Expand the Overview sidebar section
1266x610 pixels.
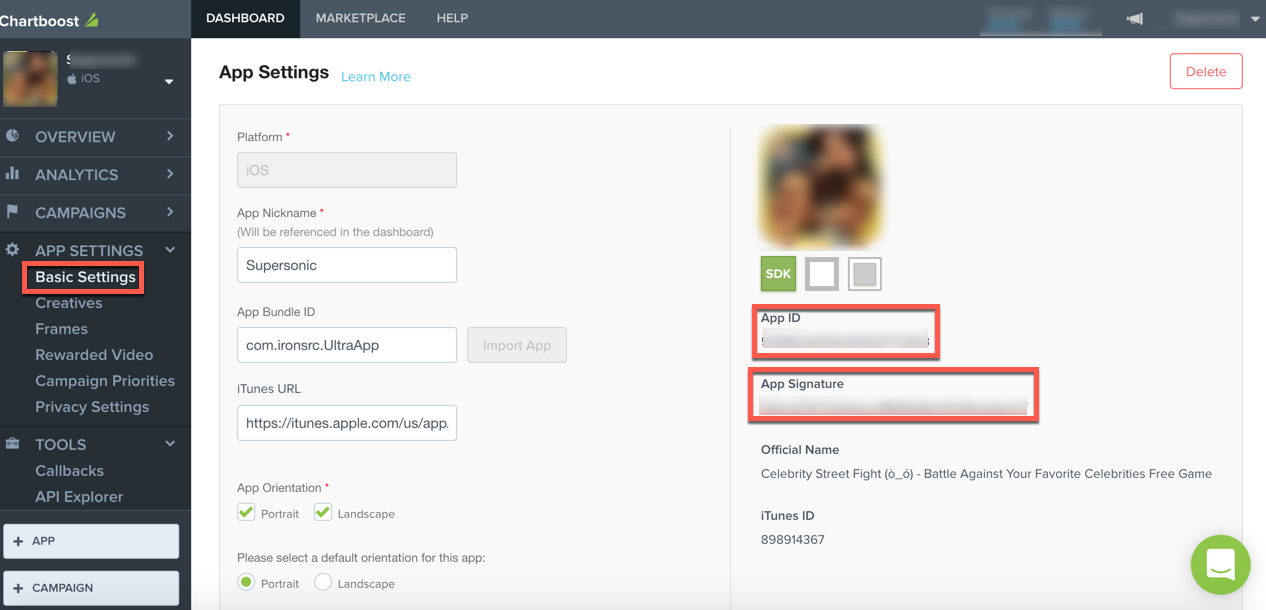tap(170, 136)
